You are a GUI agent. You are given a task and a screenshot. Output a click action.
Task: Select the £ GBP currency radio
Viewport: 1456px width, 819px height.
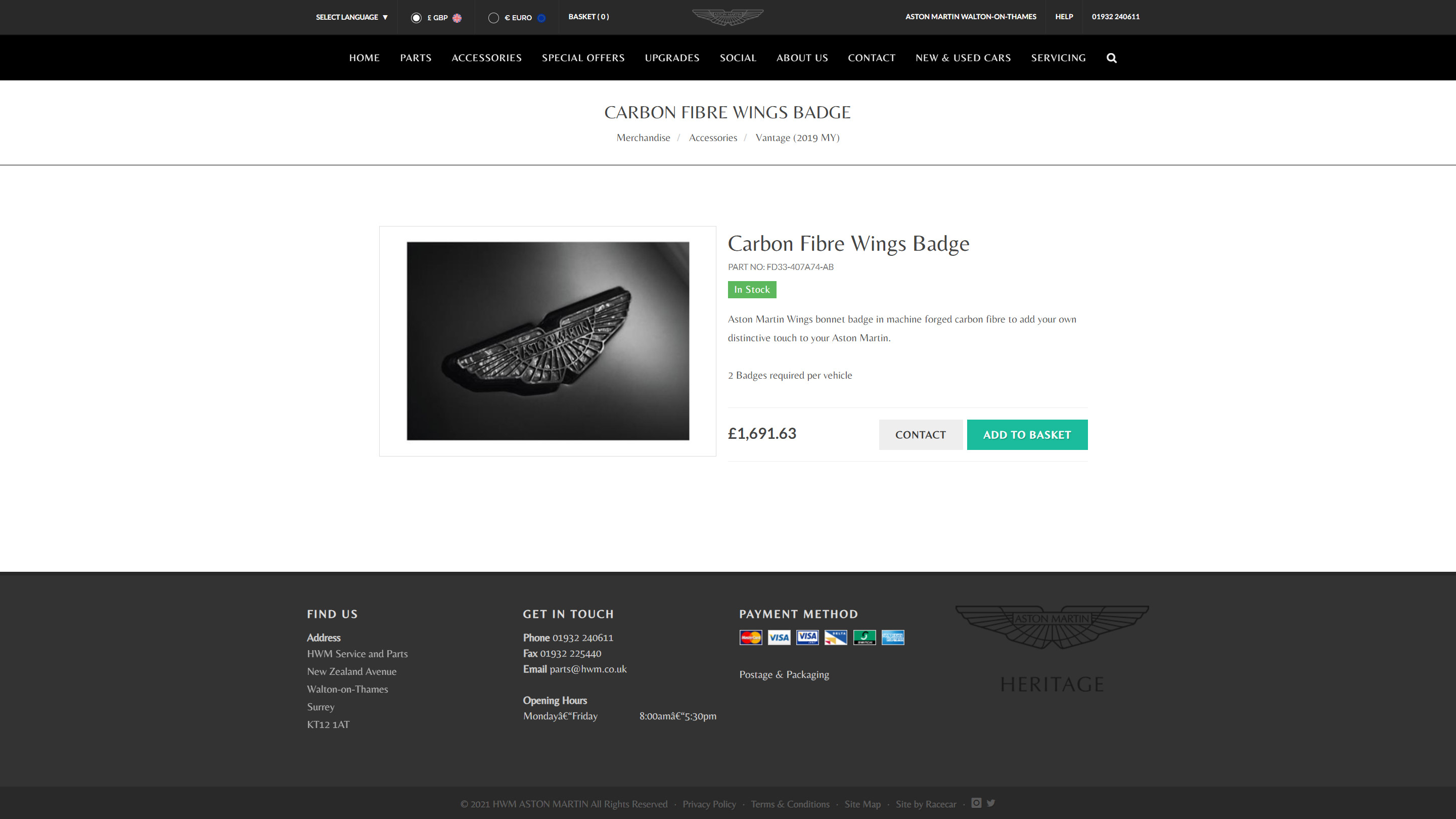tap(417, 18)
